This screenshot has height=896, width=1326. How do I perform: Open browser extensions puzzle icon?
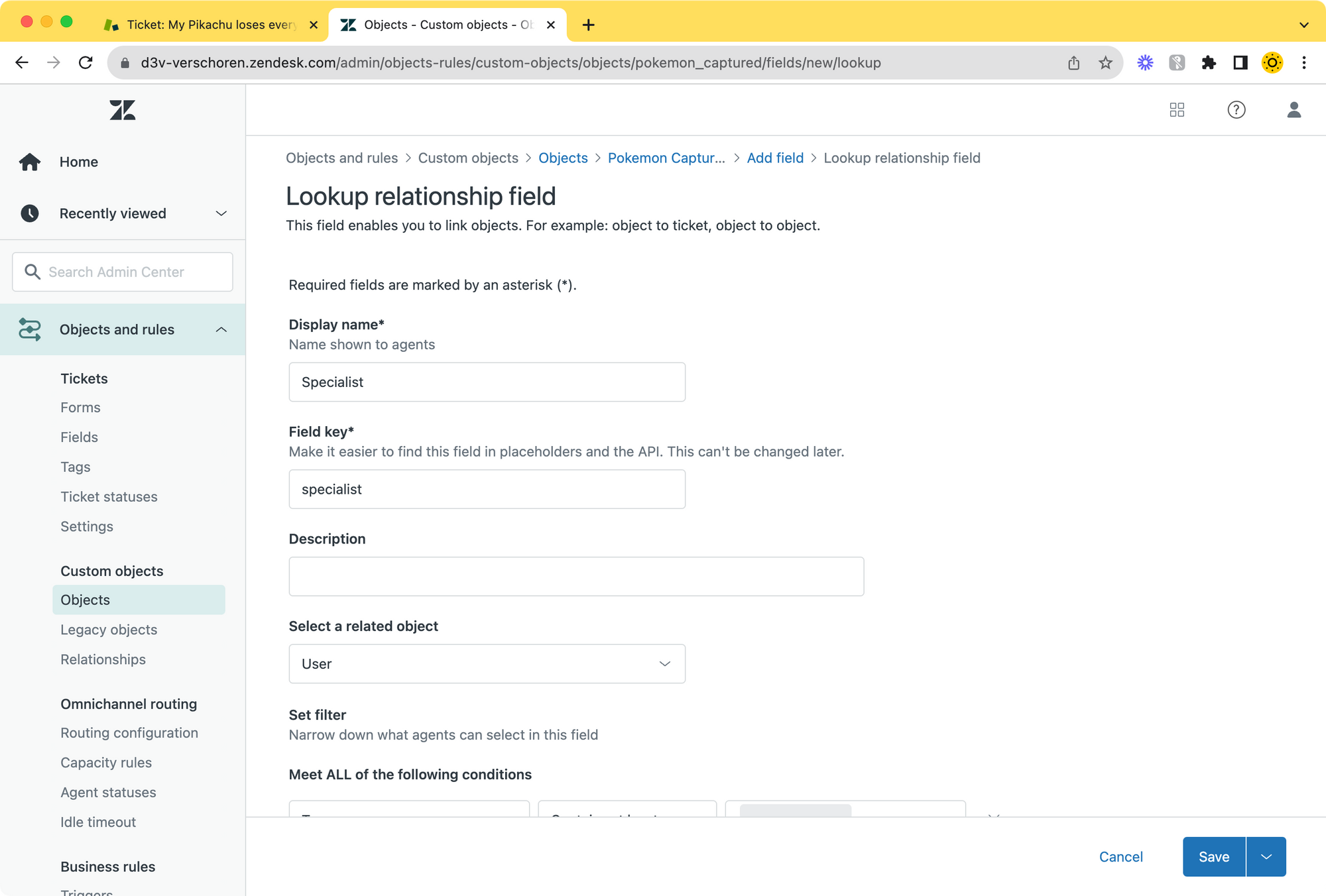click(1209, 63)
